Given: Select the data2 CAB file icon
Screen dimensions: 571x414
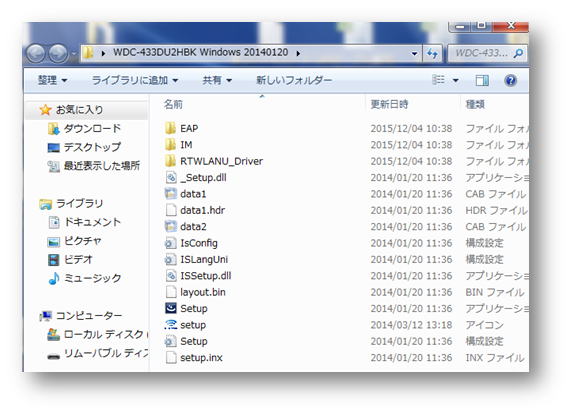Looking at the screenshot, I should click(170, 226).
